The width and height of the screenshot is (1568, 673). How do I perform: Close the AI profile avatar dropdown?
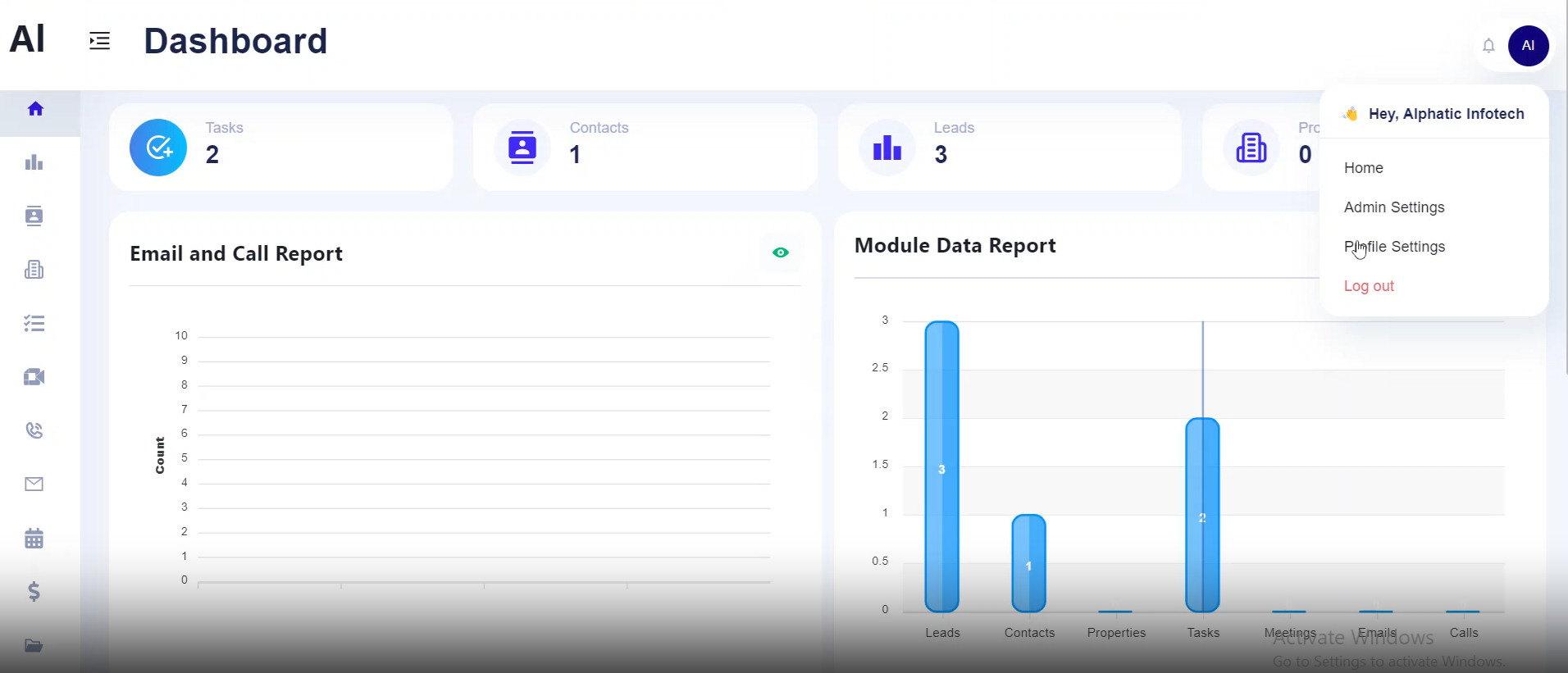pos(1528,46)
